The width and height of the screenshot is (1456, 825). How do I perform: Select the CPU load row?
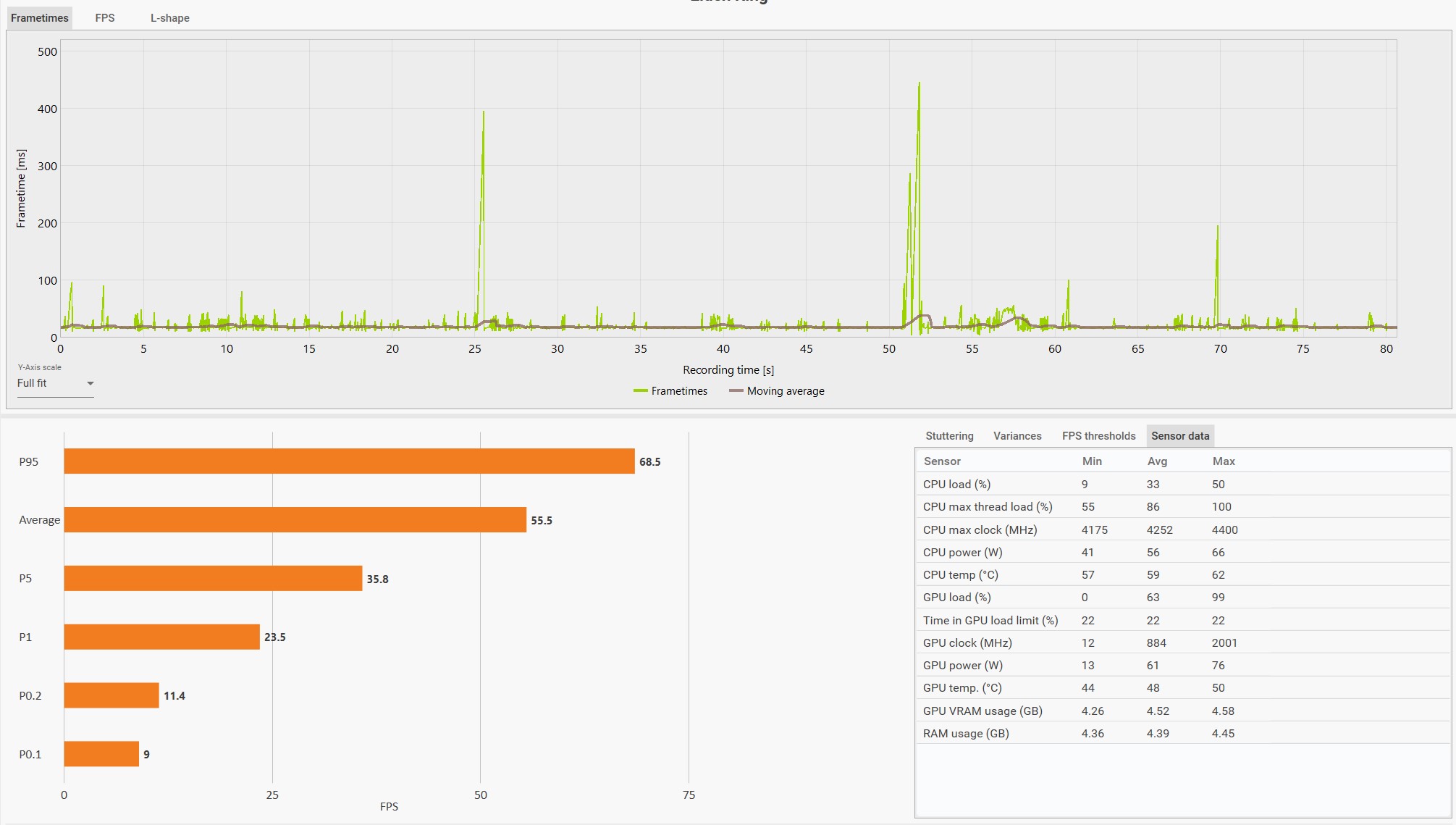(956, 485)
